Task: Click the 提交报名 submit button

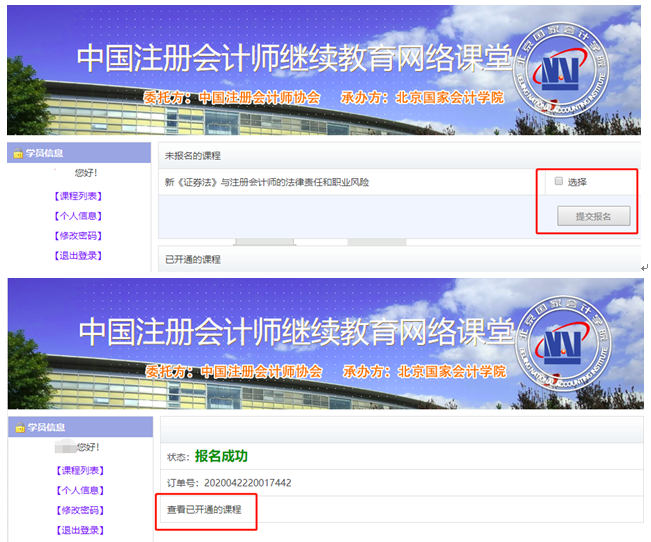Action: tap(593, 216)
